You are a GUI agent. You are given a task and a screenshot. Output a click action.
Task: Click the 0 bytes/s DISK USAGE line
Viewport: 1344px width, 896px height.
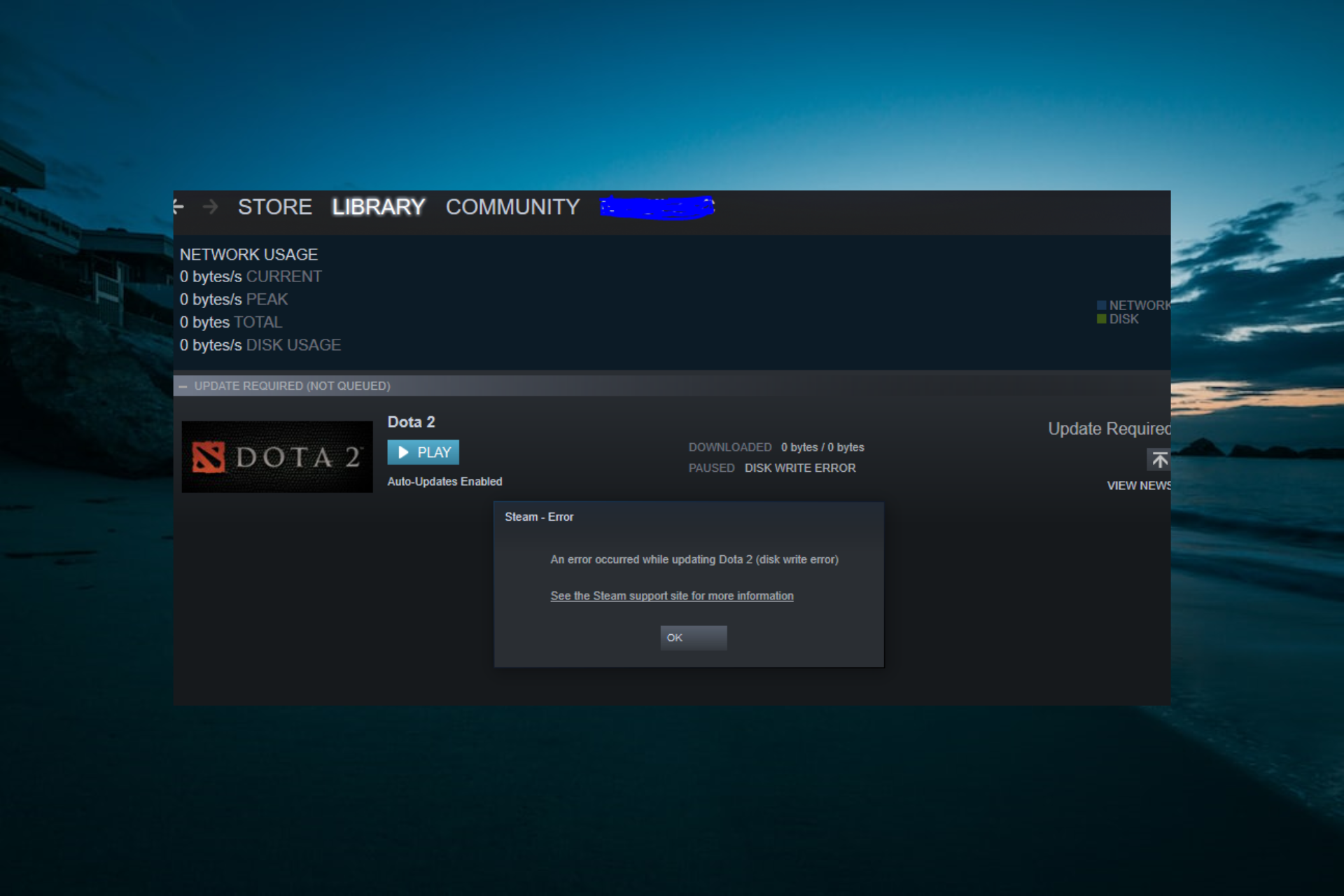pos(260,345)
